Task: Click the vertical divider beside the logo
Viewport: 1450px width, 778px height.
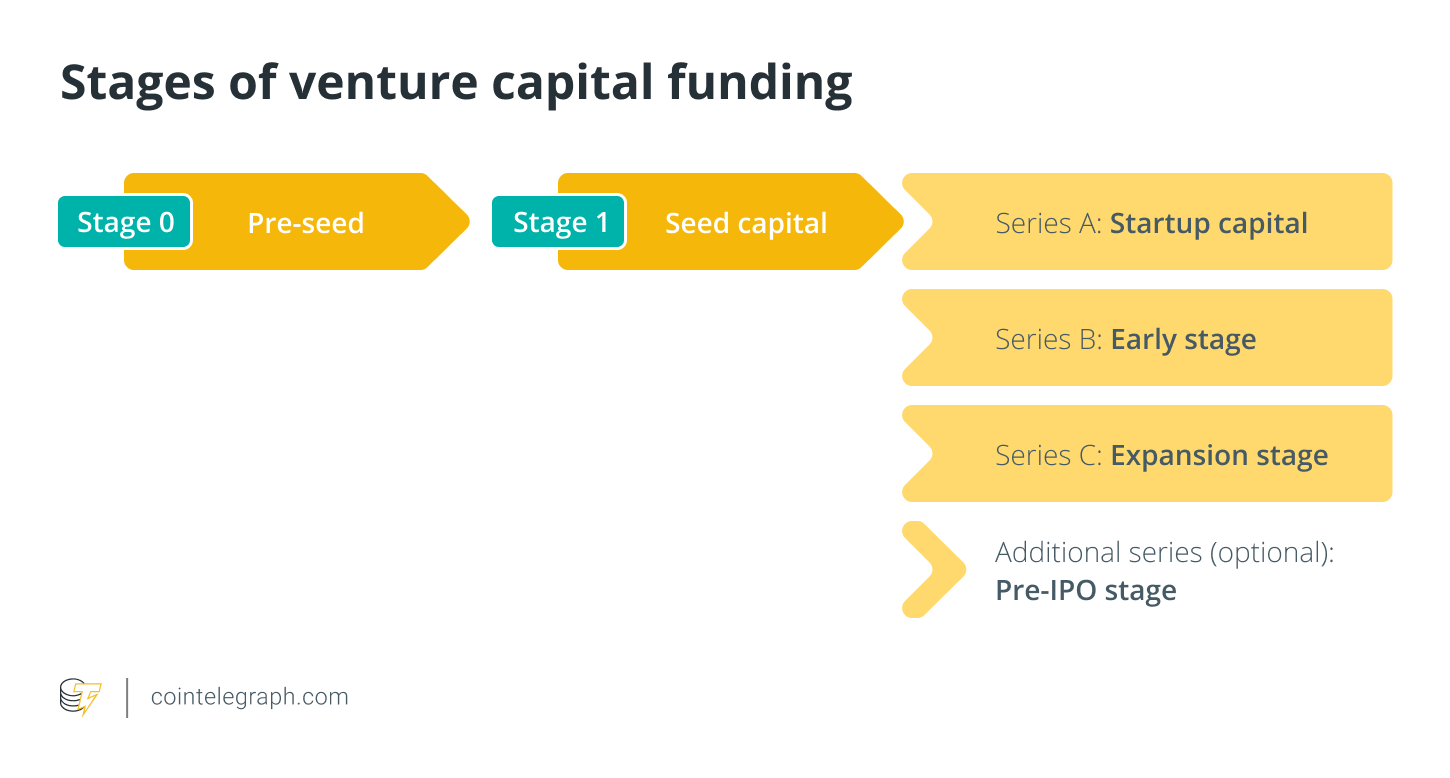Action: pos(127,697)
